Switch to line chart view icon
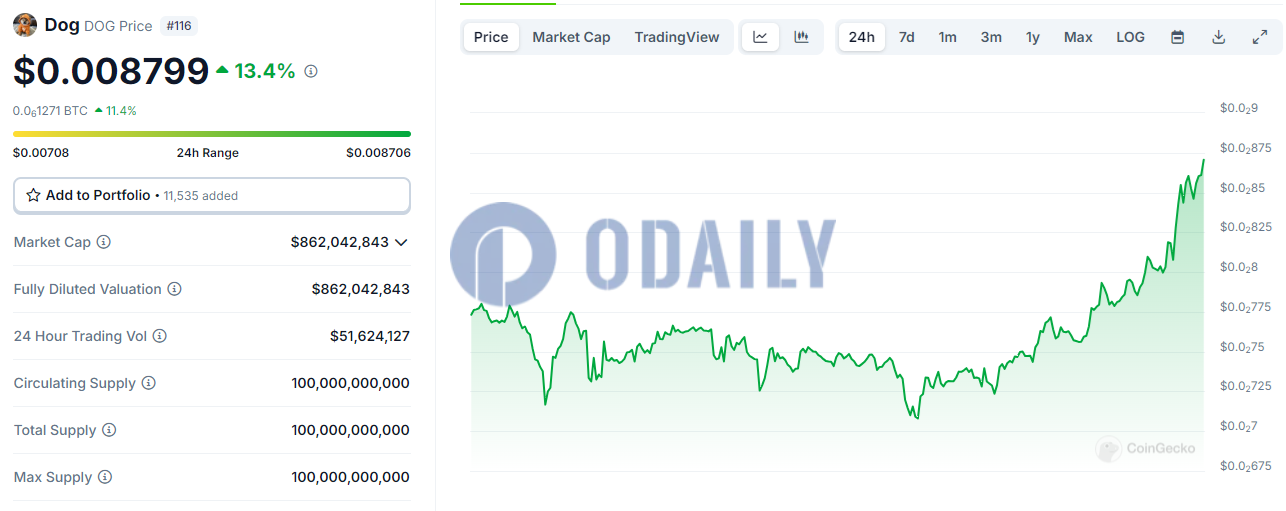 (760, 37)
